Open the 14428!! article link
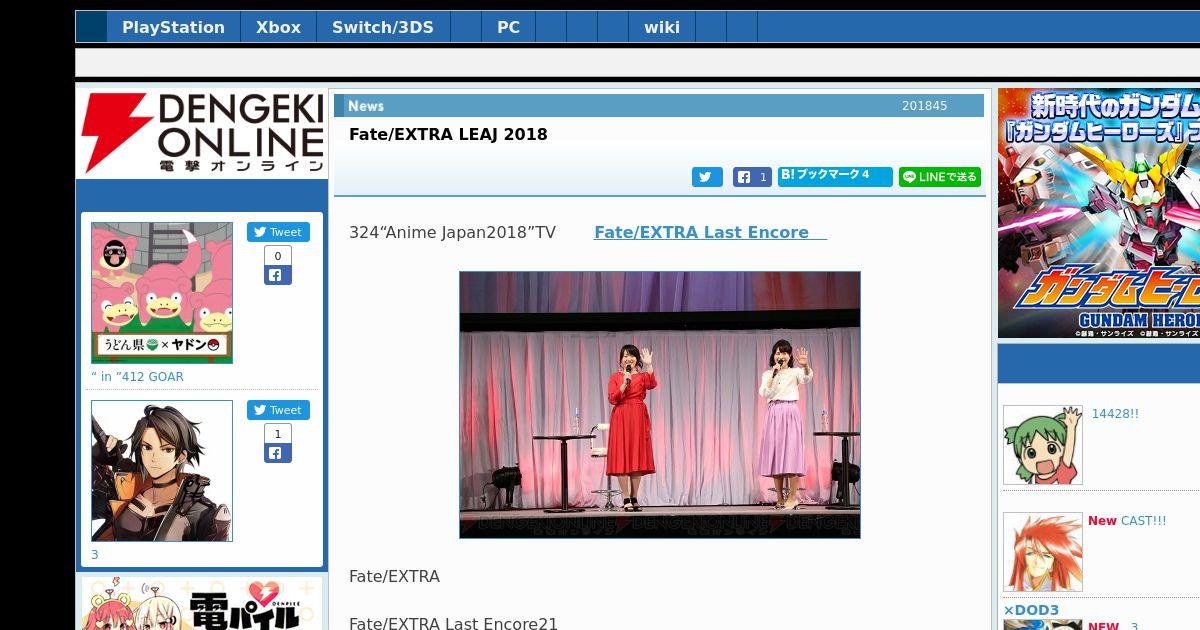 [1115, 414]
